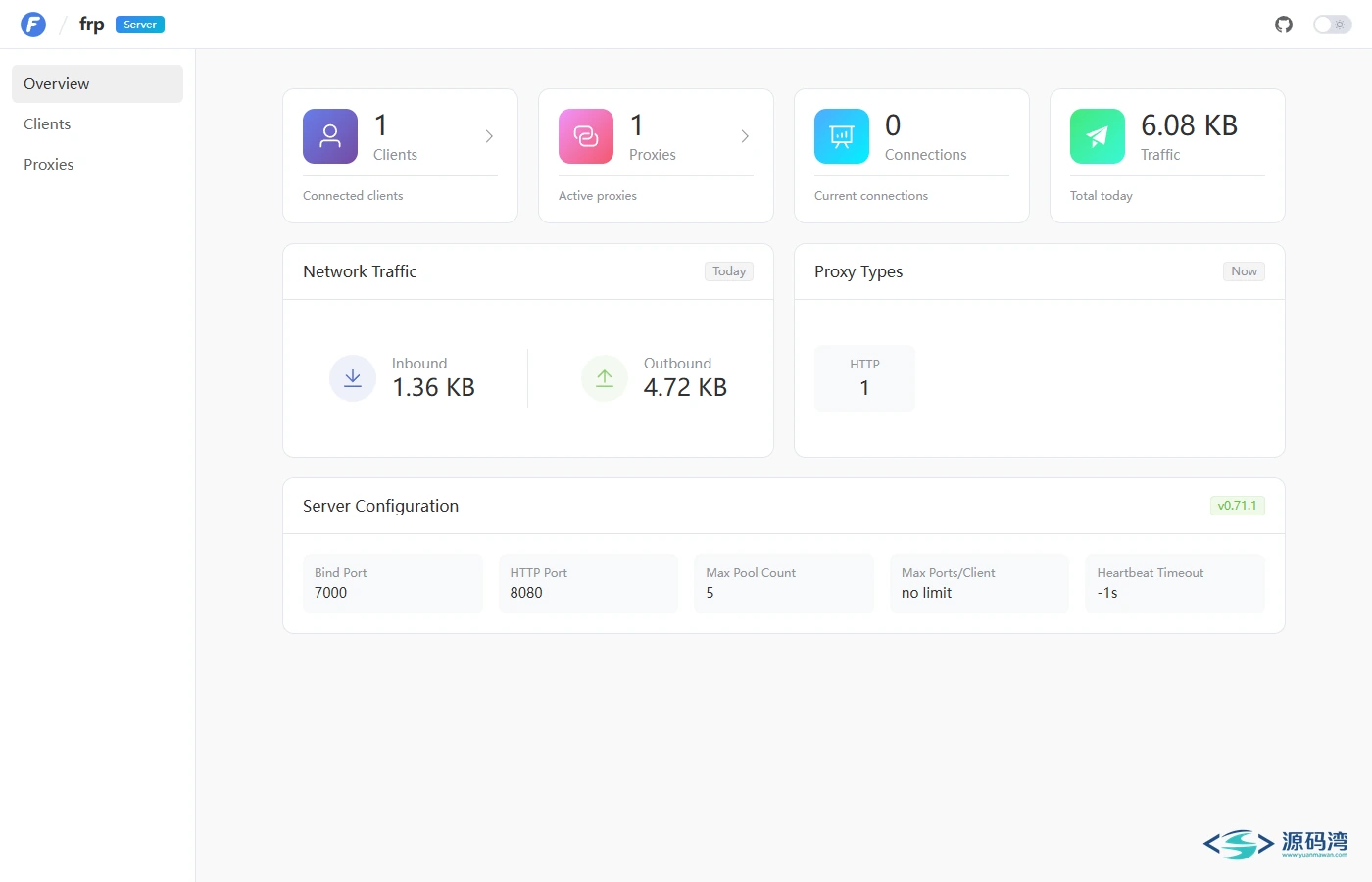Viewport: 1372px width, 882px height.
Task: Click the Proxy Types heading
Action: click(858, 271)
